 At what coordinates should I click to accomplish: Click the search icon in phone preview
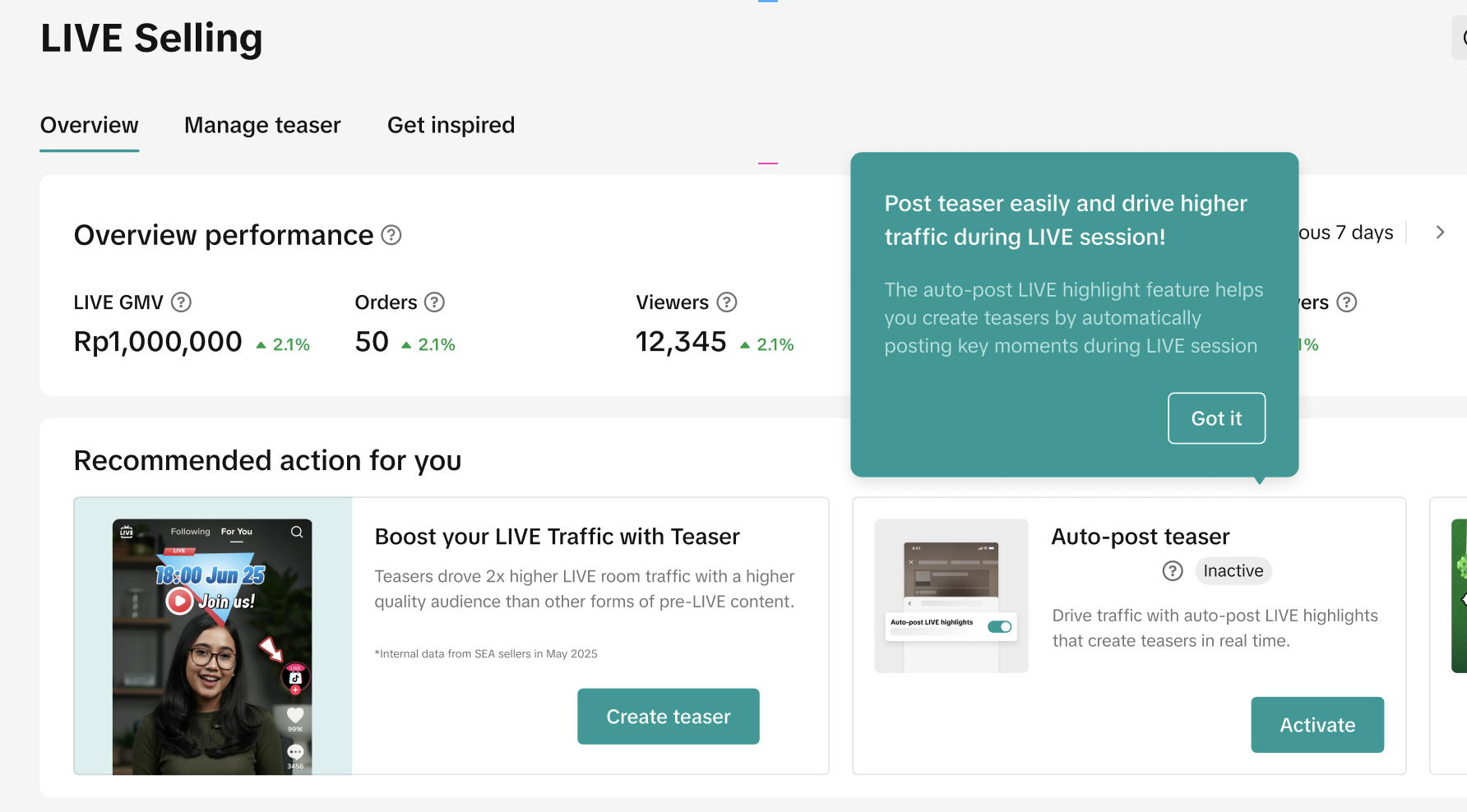click(x=297, y=532)
